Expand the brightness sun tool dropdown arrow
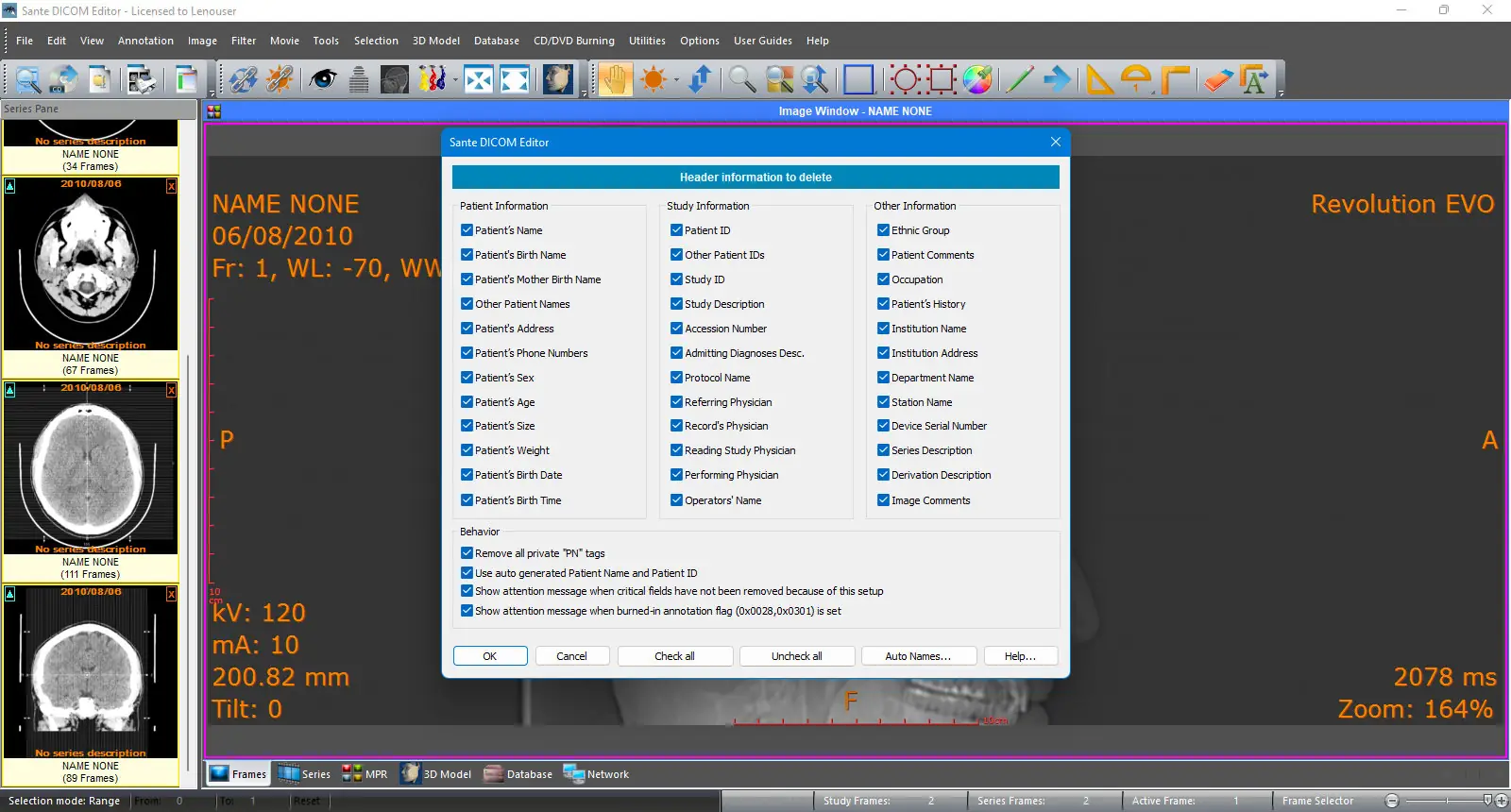Image resolution: width=1511 pixels, height=812 pixels. click(x=676, y=80)
